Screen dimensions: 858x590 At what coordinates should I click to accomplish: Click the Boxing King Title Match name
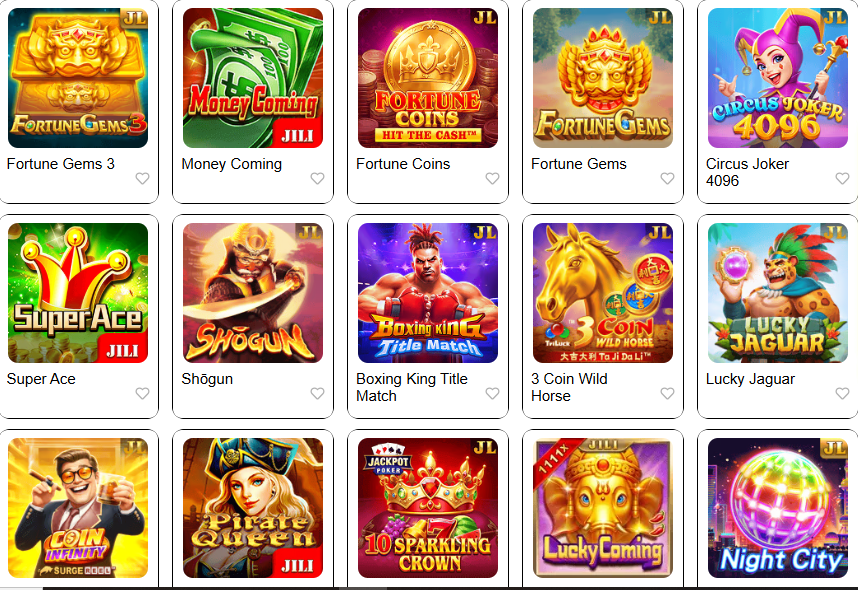[x=411, y=387]
